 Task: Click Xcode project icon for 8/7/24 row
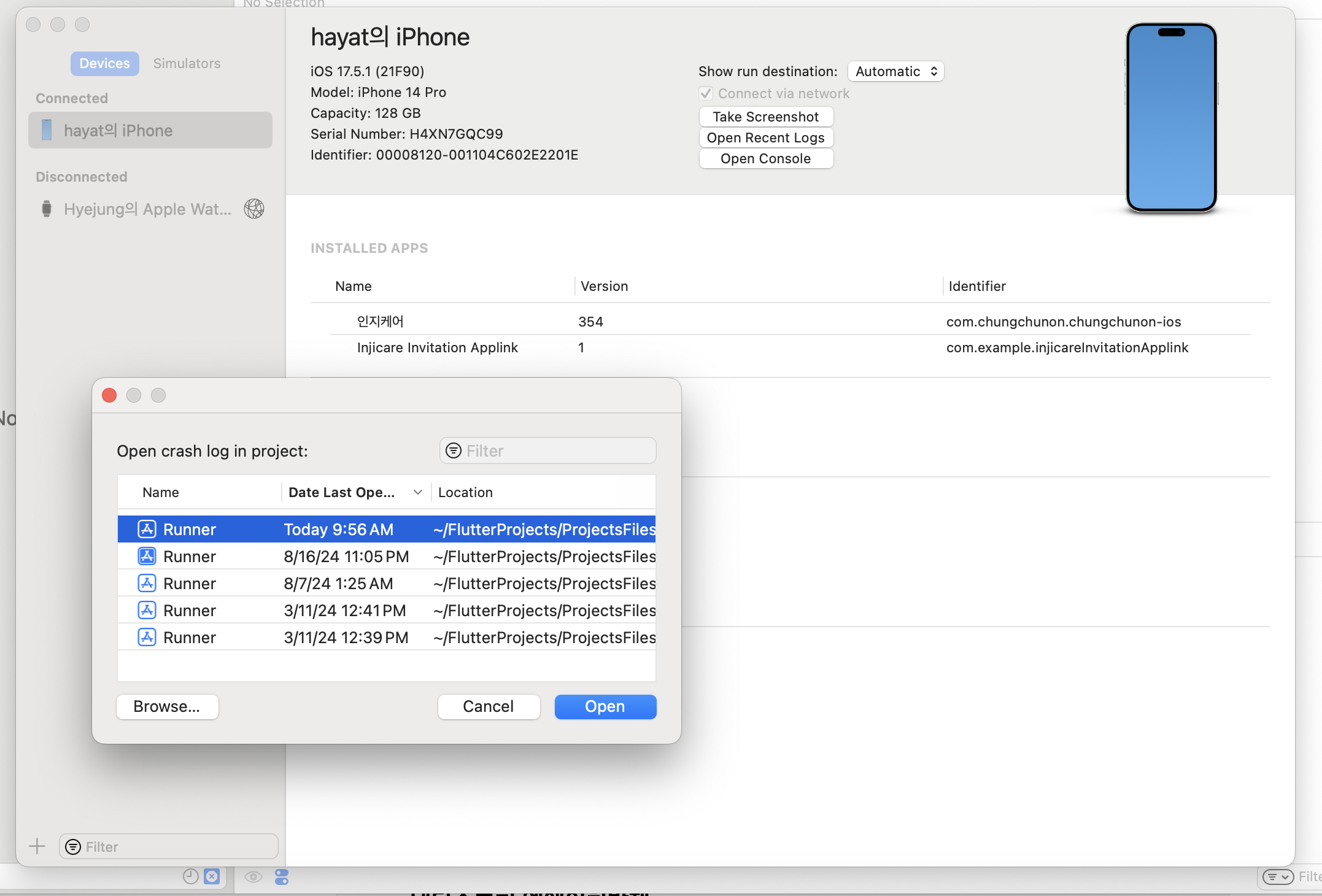click(147, 583)
